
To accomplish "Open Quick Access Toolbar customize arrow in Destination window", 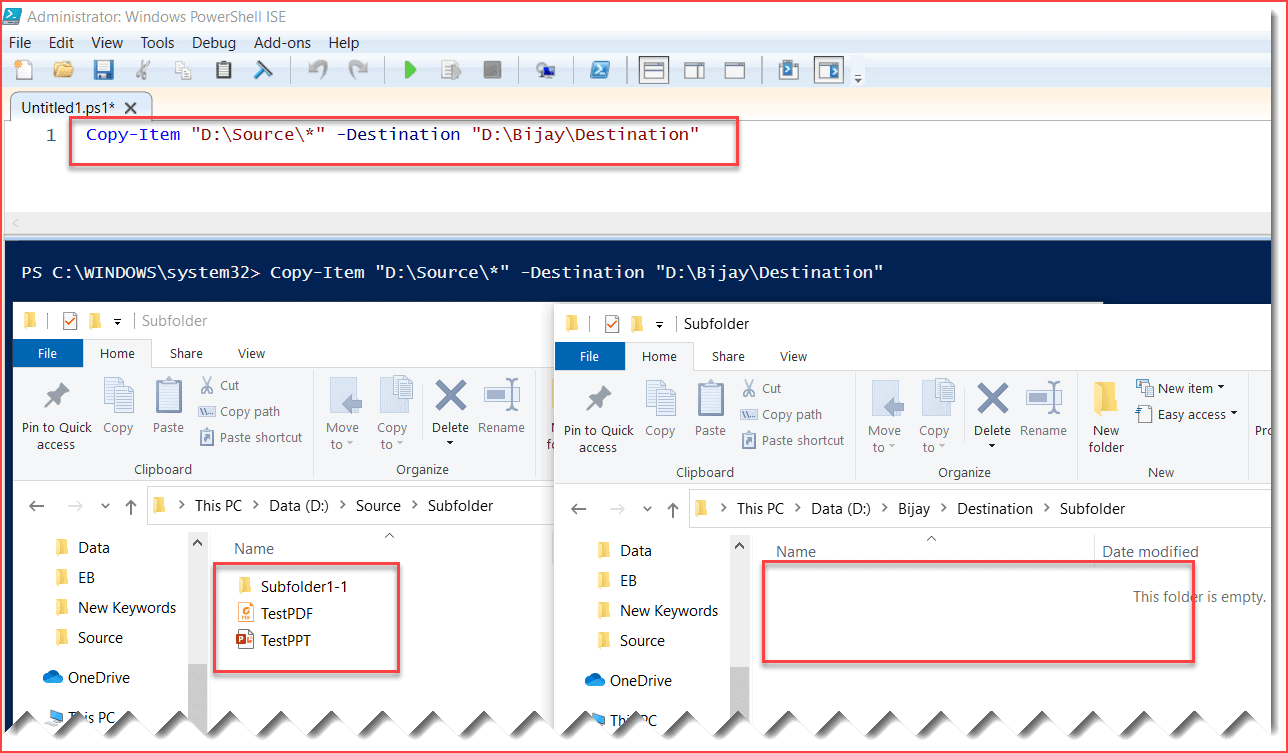I will [659, 324].
